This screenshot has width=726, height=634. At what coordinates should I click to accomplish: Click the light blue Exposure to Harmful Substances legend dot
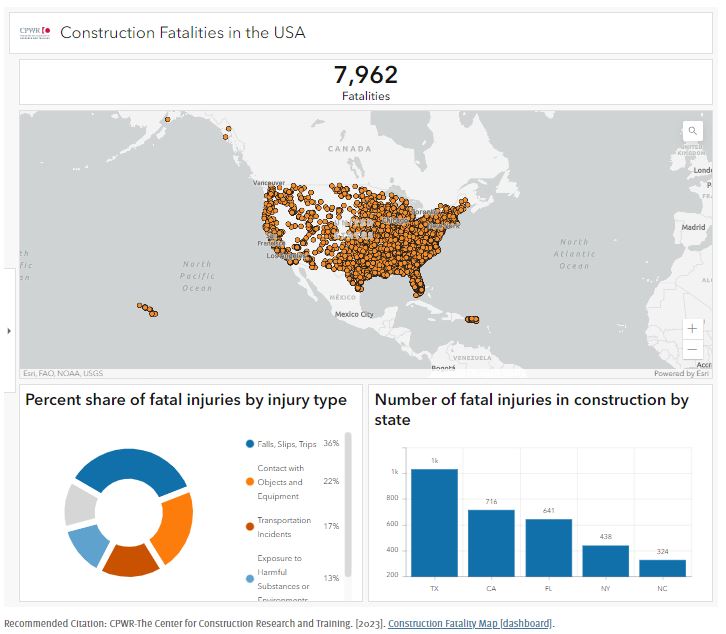(249, 578)
